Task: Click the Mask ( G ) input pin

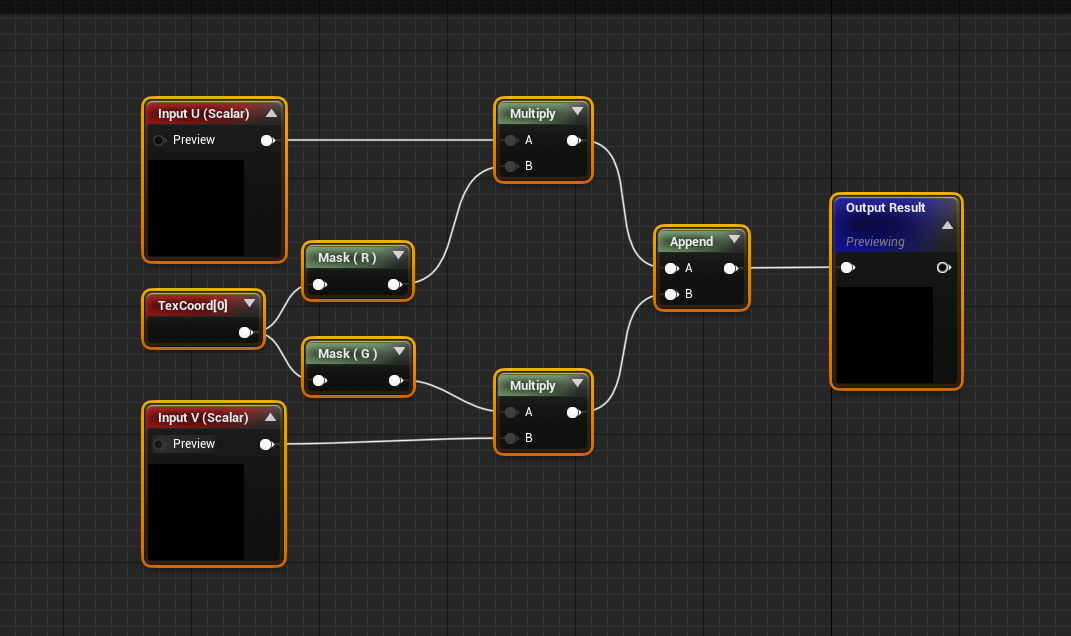Action: click(319, 380)
